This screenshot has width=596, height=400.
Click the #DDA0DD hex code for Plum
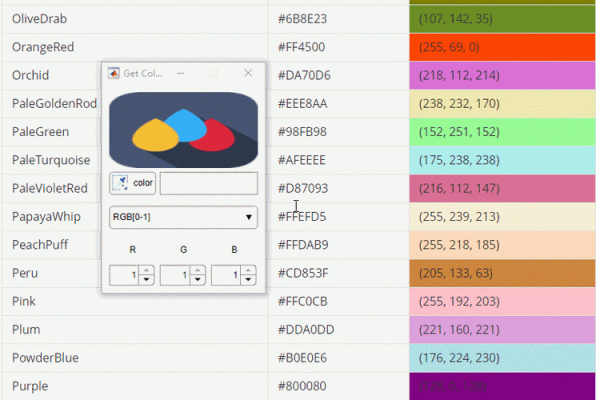point(306,330)
